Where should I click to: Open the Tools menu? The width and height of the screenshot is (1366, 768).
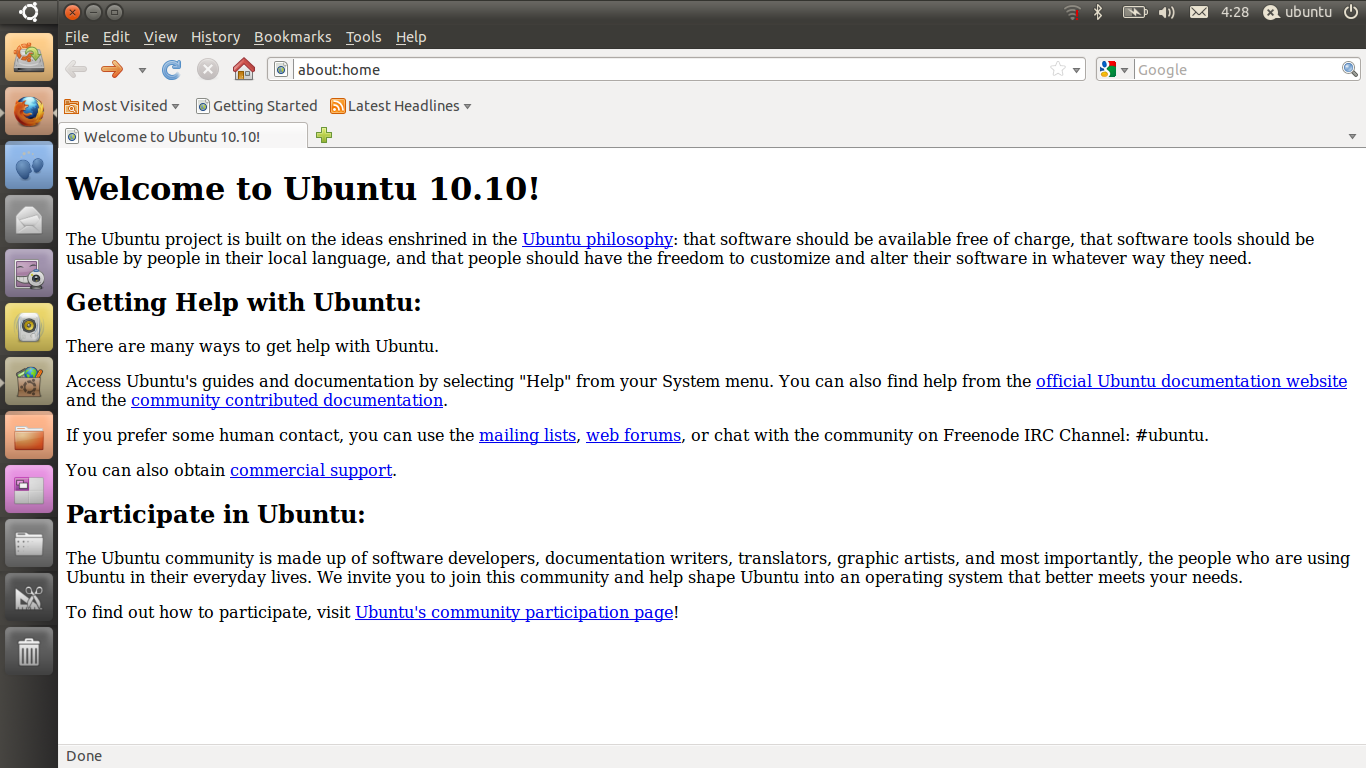click(x=363, y=37)
